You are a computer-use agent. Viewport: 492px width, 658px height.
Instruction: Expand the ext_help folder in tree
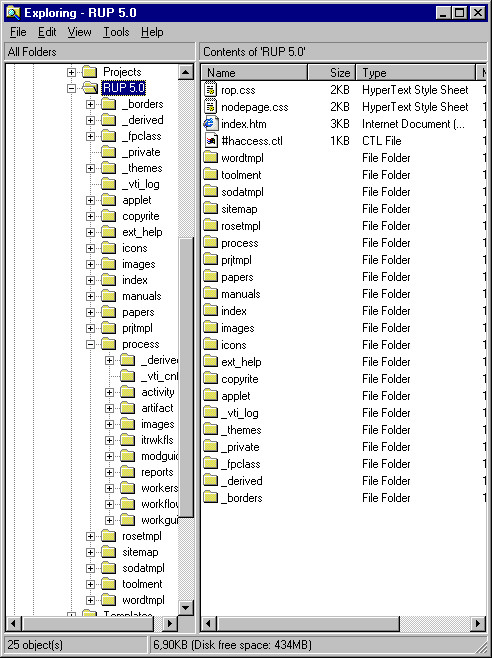click(x=90, y=232)
